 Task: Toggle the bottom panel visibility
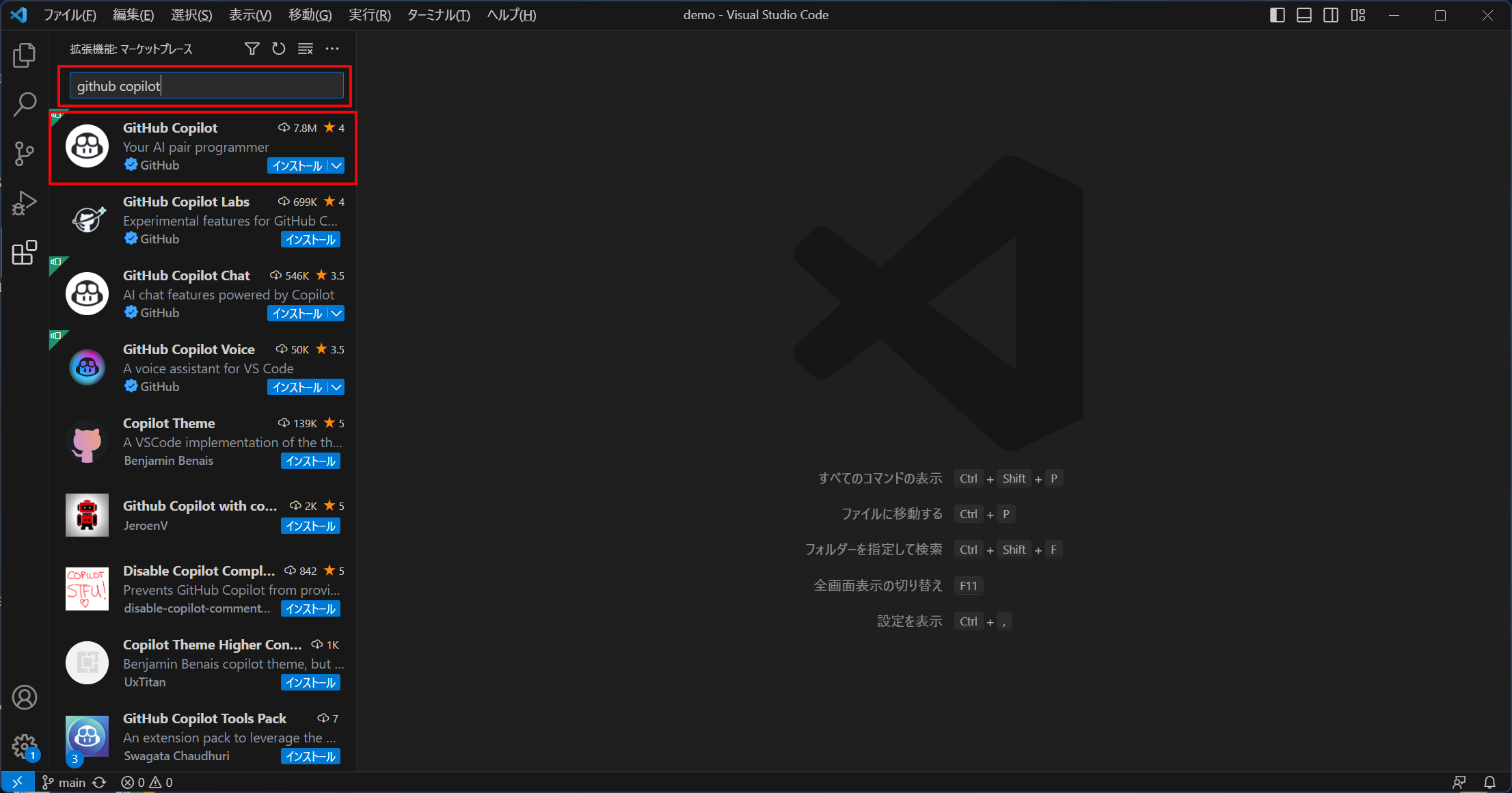point(1304,15)
